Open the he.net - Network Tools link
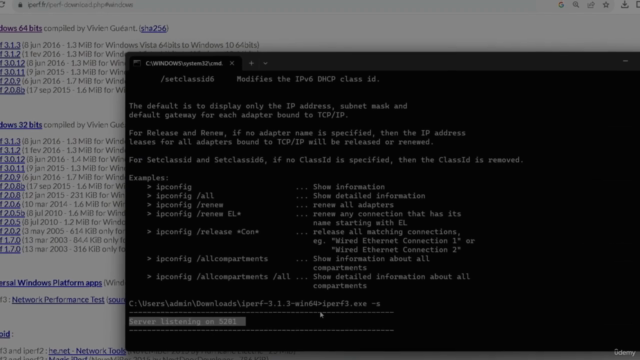The height and width of the screenshot is (360, 640). 87,351
